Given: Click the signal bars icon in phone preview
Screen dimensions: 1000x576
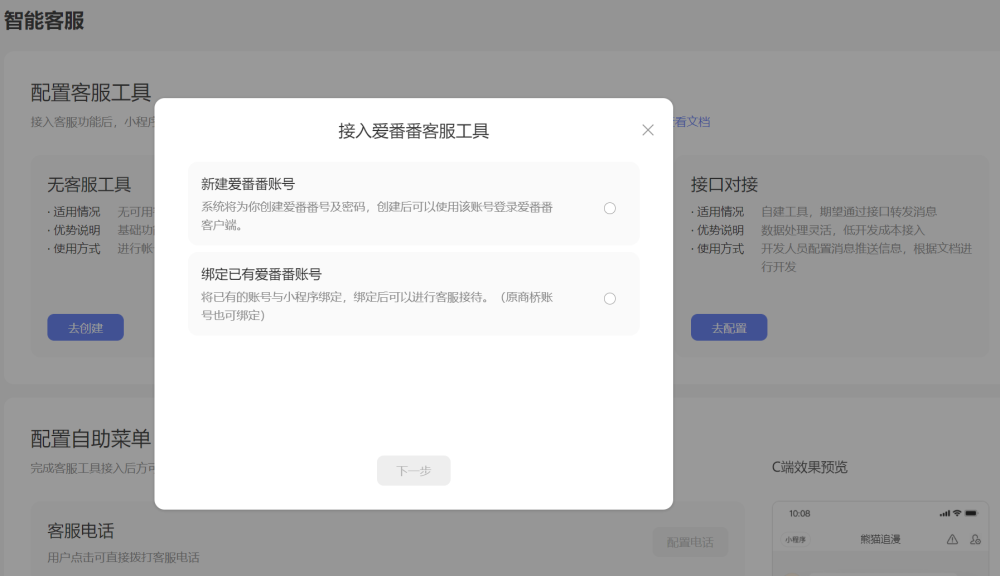Looking at the screenshot, I should tap(945, 513).
